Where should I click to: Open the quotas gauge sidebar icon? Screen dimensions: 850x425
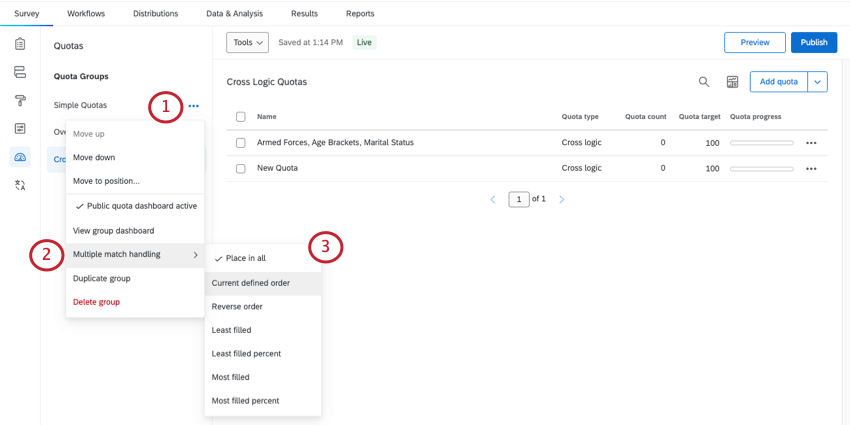pyautogui.click(x=20, y=157)
